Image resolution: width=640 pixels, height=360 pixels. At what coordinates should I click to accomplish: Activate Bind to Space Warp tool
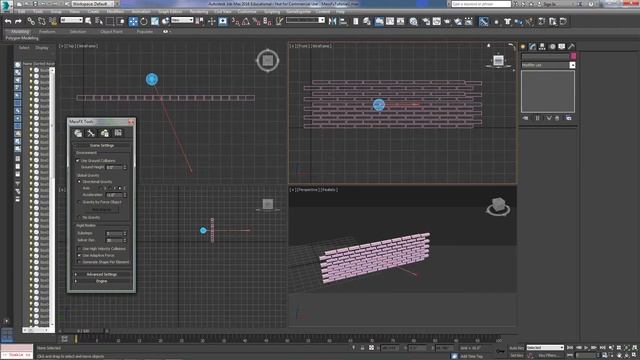tap(53, 21)
